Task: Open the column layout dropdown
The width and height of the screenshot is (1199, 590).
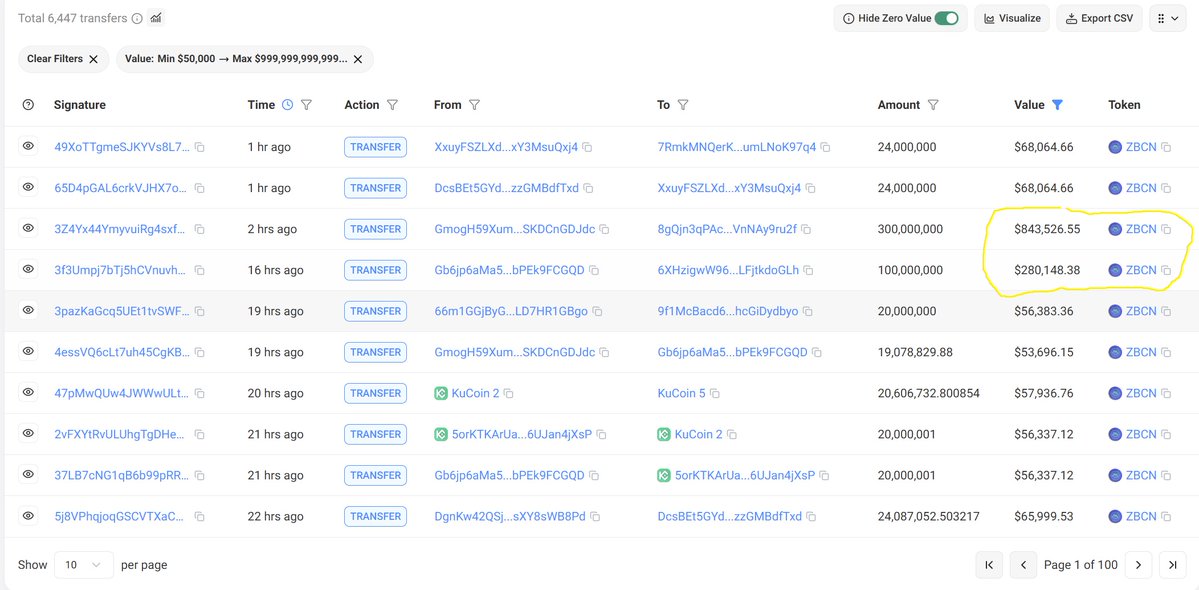Action: 1168,18
